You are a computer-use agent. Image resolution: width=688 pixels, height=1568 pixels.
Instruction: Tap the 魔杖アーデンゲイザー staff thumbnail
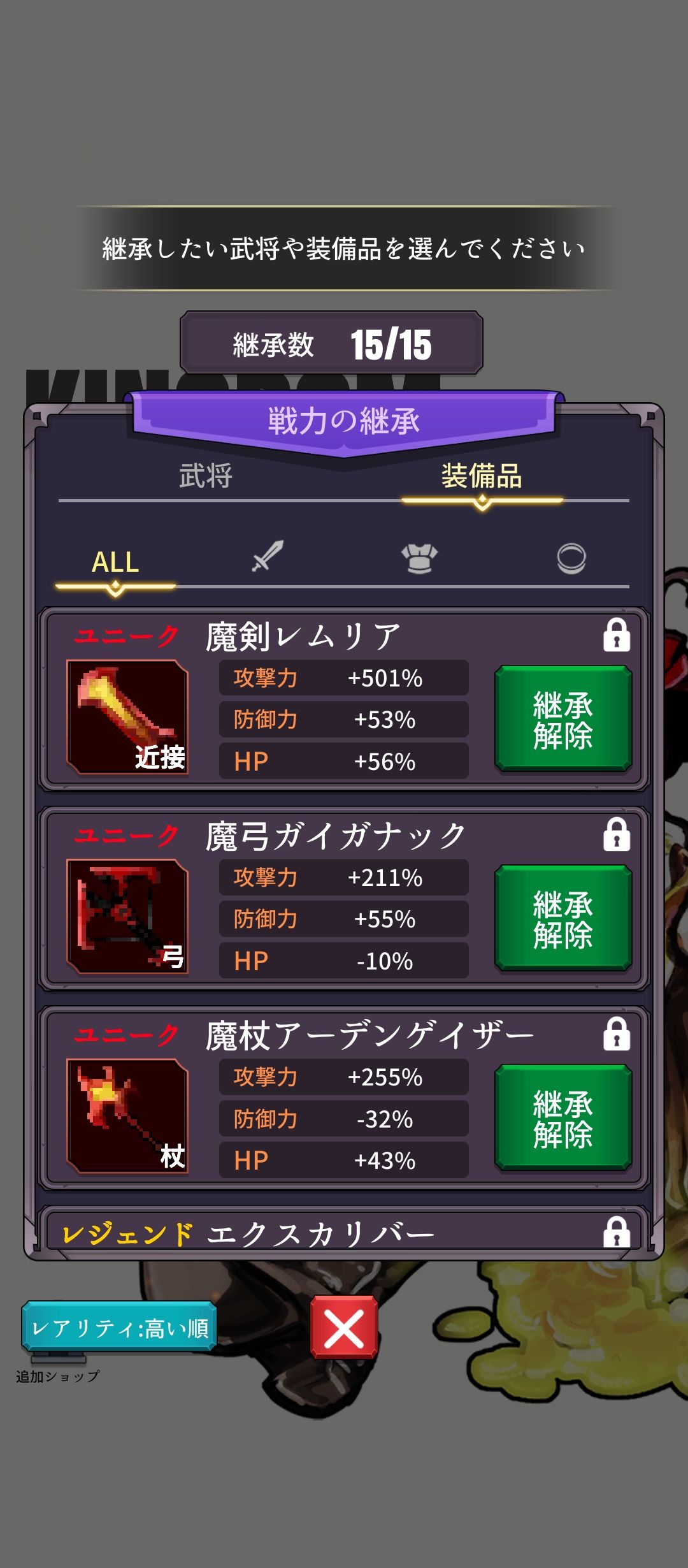tap(127, 1116)
